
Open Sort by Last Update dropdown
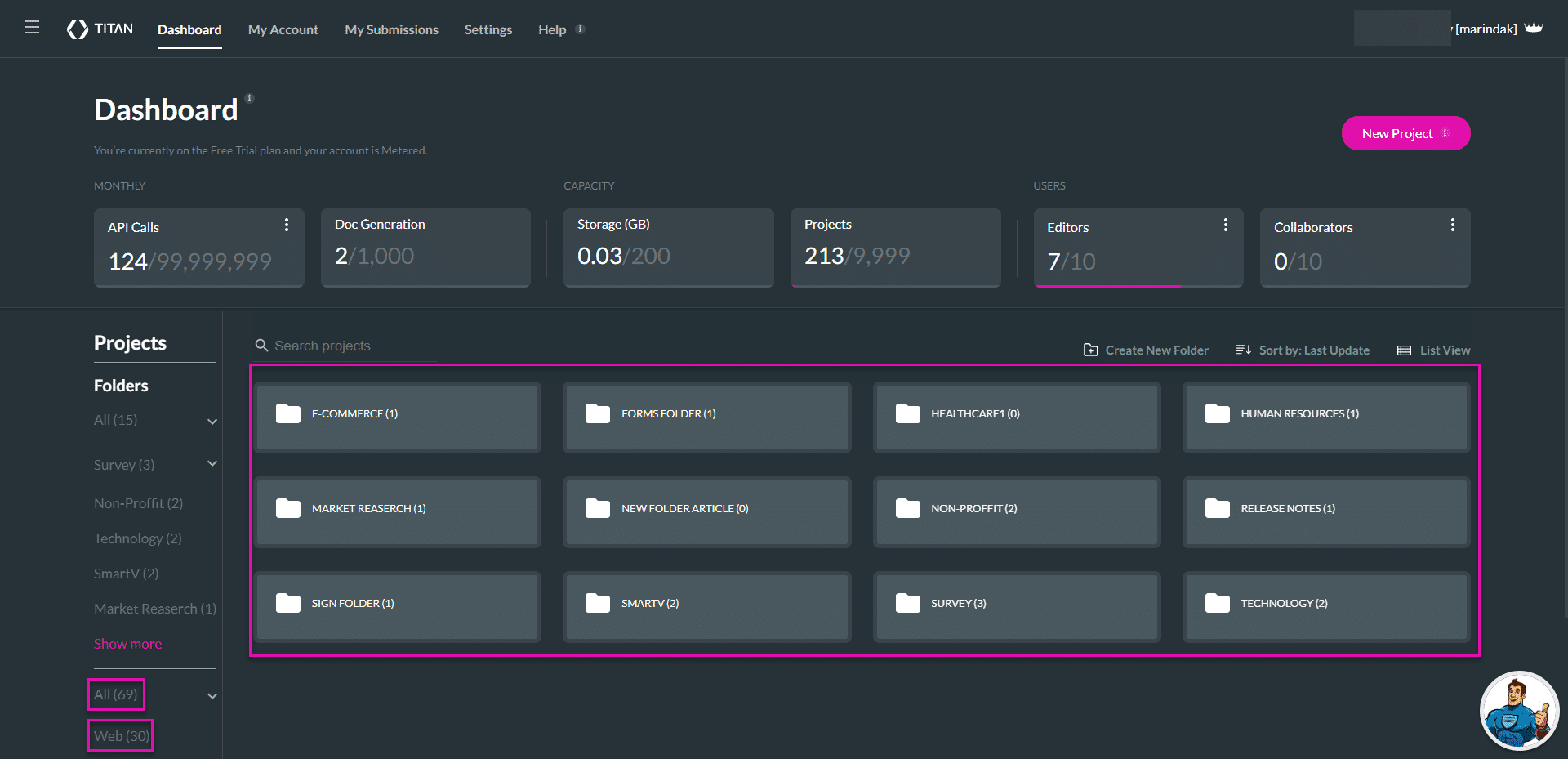pos(1303,350)
